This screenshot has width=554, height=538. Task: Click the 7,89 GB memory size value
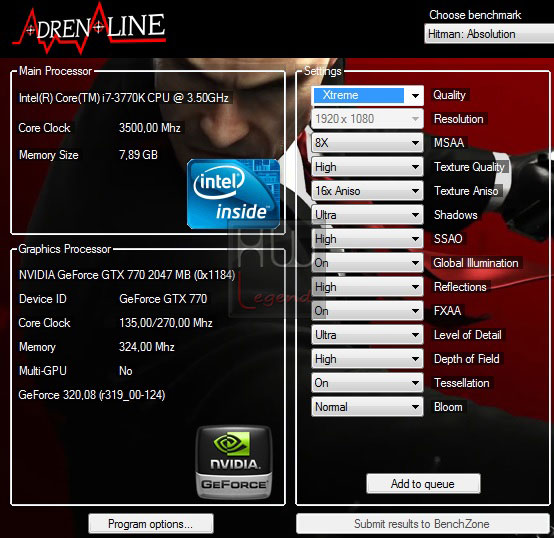tap(138, 155)
